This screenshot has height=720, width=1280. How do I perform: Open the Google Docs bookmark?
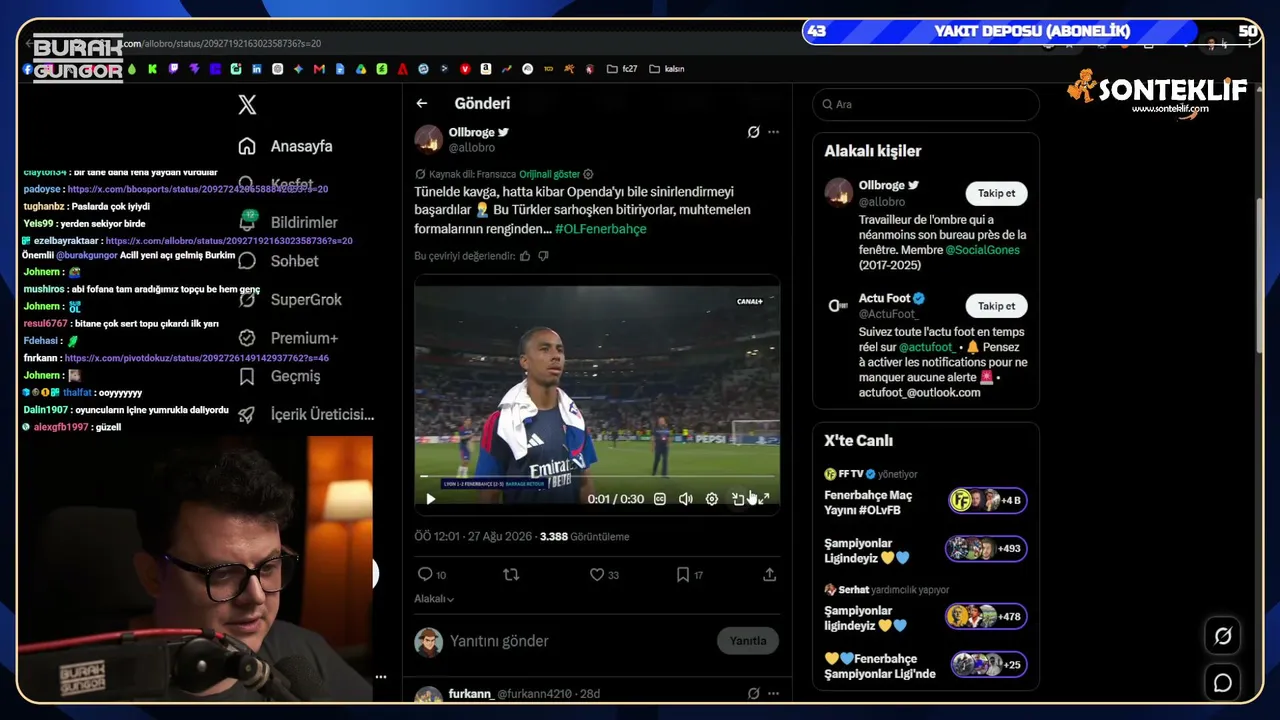click(340, 69)
